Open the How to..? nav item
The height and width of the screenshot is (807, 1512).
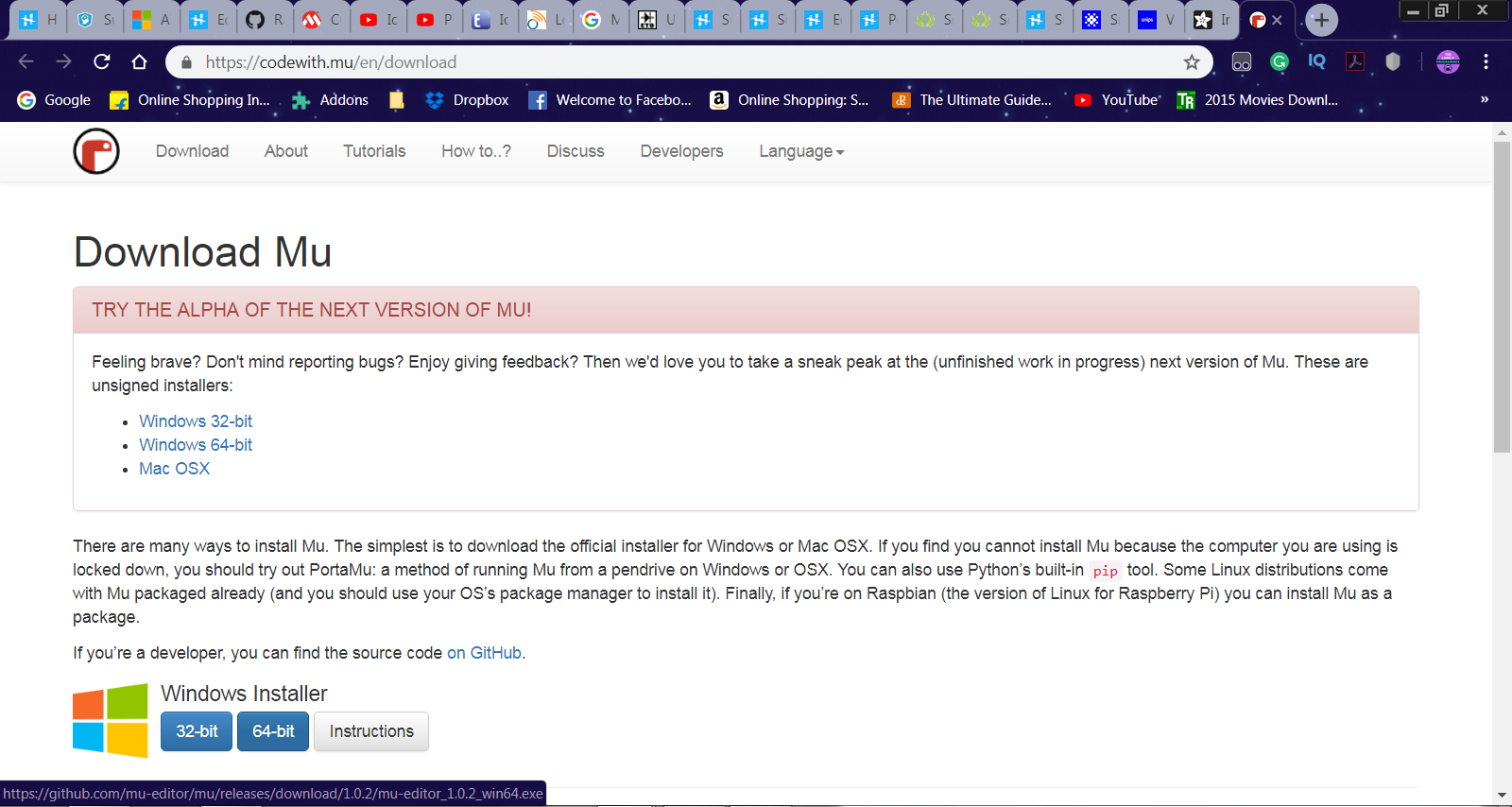click(476, 151)
